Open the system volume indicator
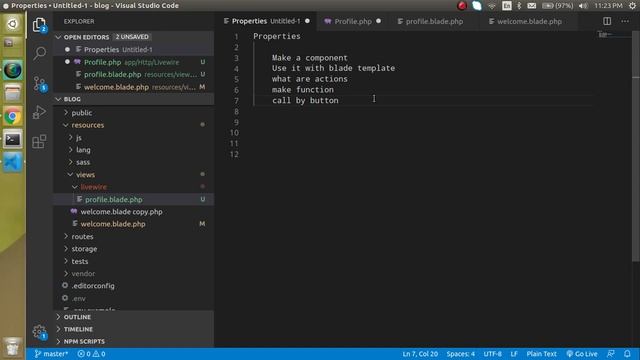 pyautogui.click(x=583, y=6)
